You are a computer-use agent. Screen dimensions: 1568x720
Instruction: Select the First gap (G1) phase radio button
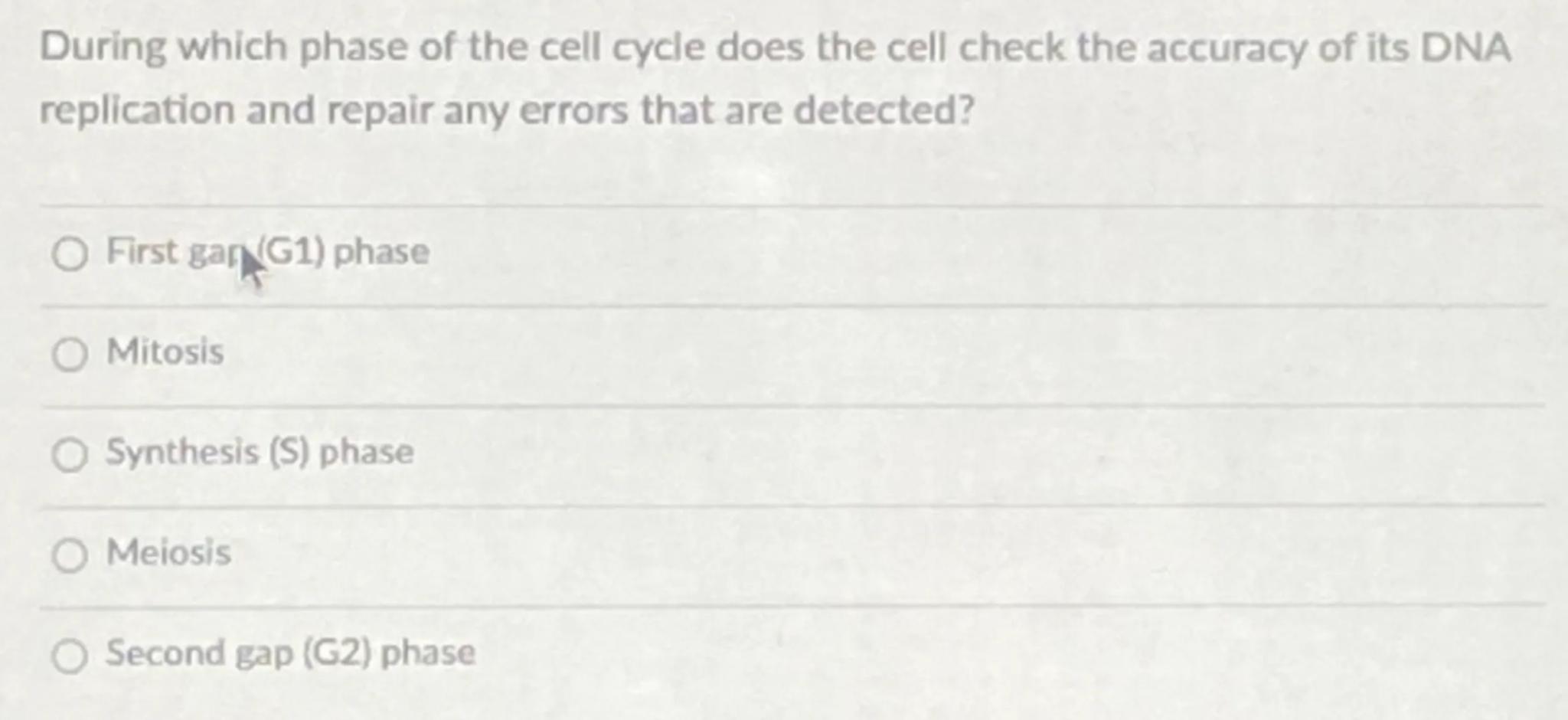70,254
